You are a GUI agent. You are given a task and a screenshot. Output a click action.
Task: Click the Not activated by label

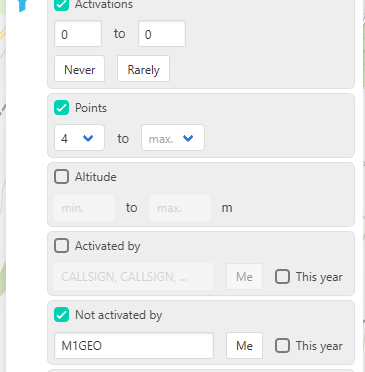point(119,315)
